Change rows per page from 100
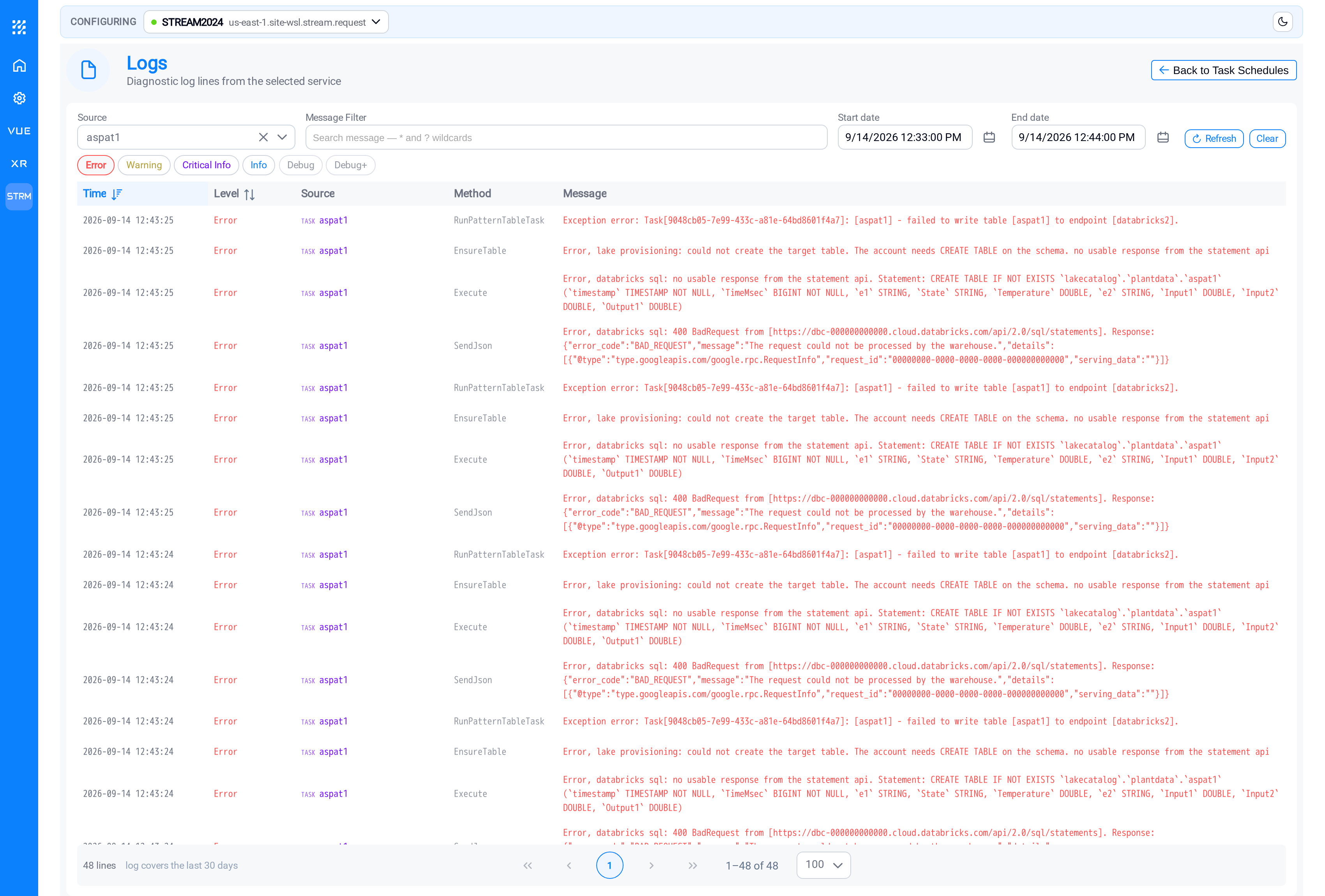Image resolution: width=1325 pixels, height=896 pixels. click(x=823, y=865)
